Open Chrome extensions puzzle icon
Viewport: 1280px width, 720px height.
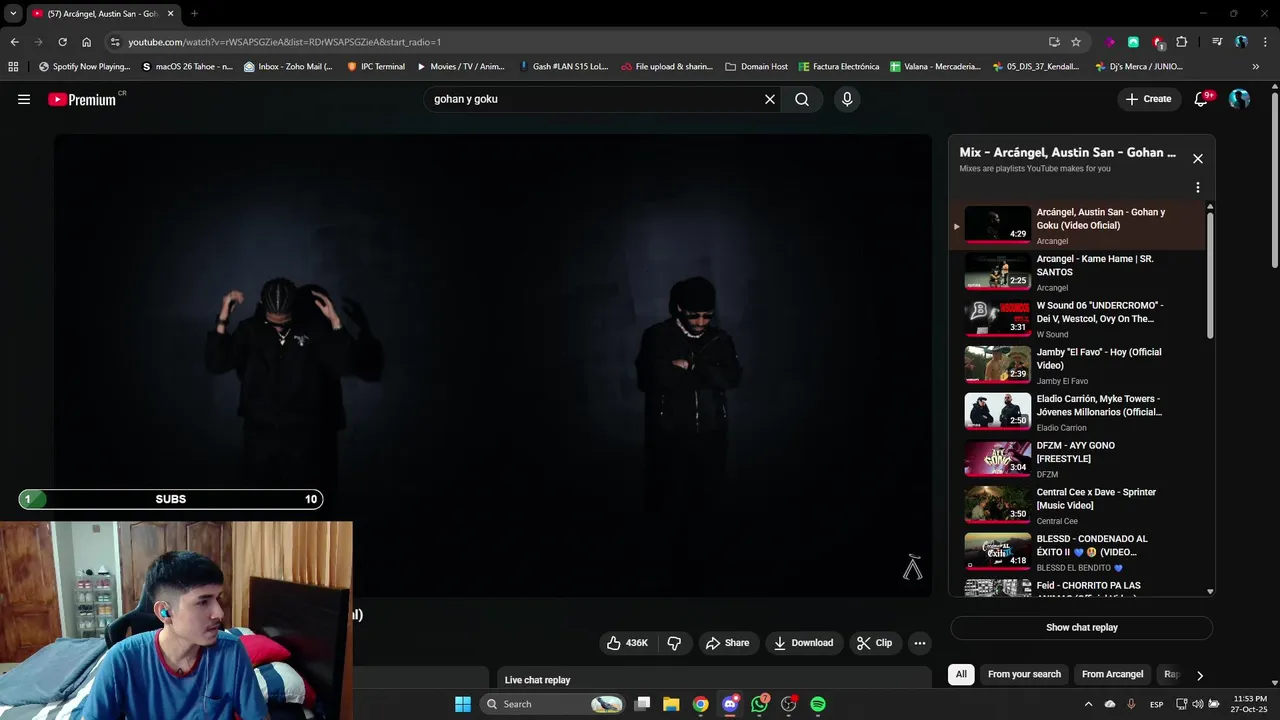pyautogui.click(x=1182, y=42)
